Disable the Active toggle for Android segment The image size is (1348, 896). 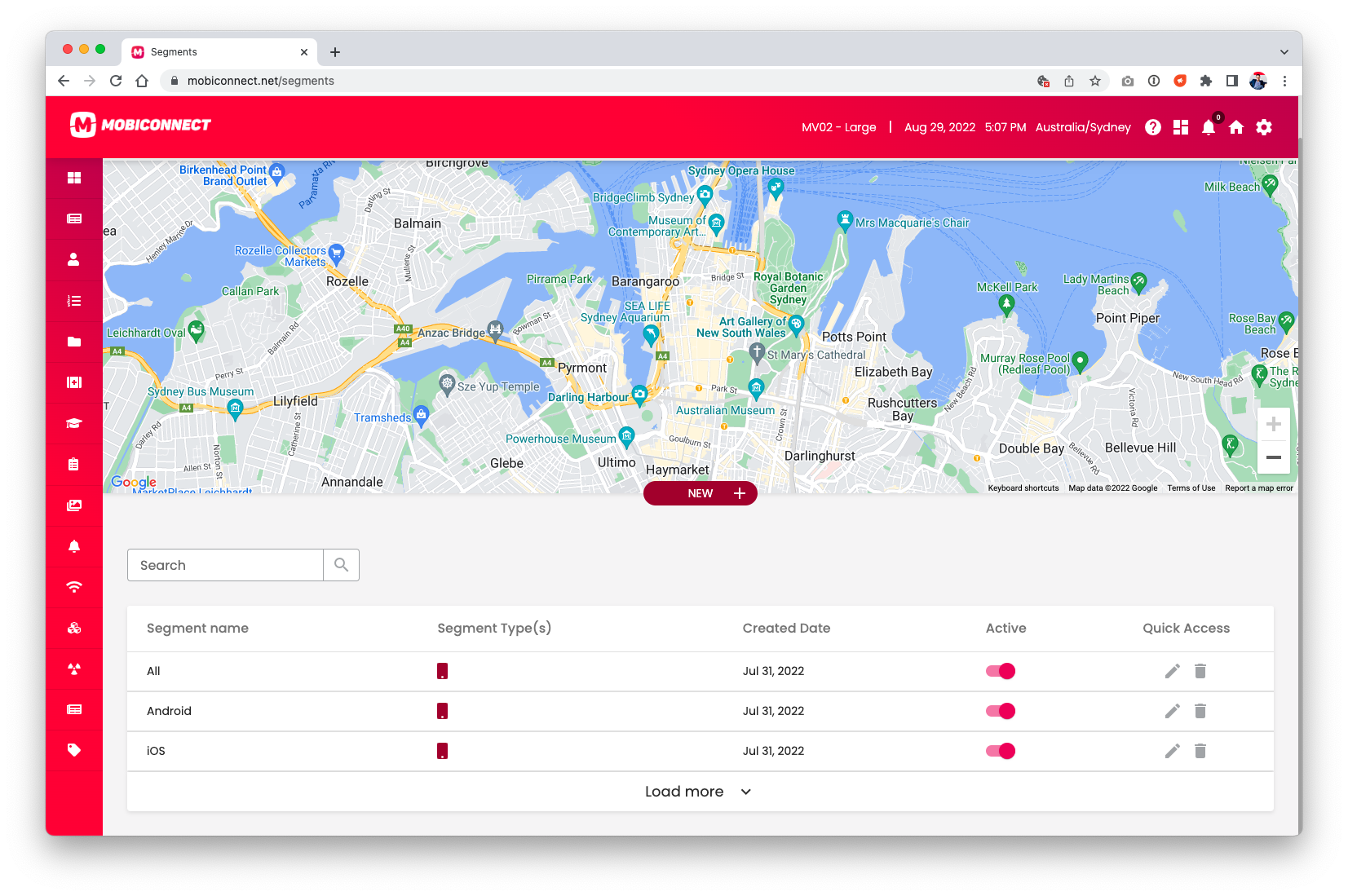[x=1000, y=711]
